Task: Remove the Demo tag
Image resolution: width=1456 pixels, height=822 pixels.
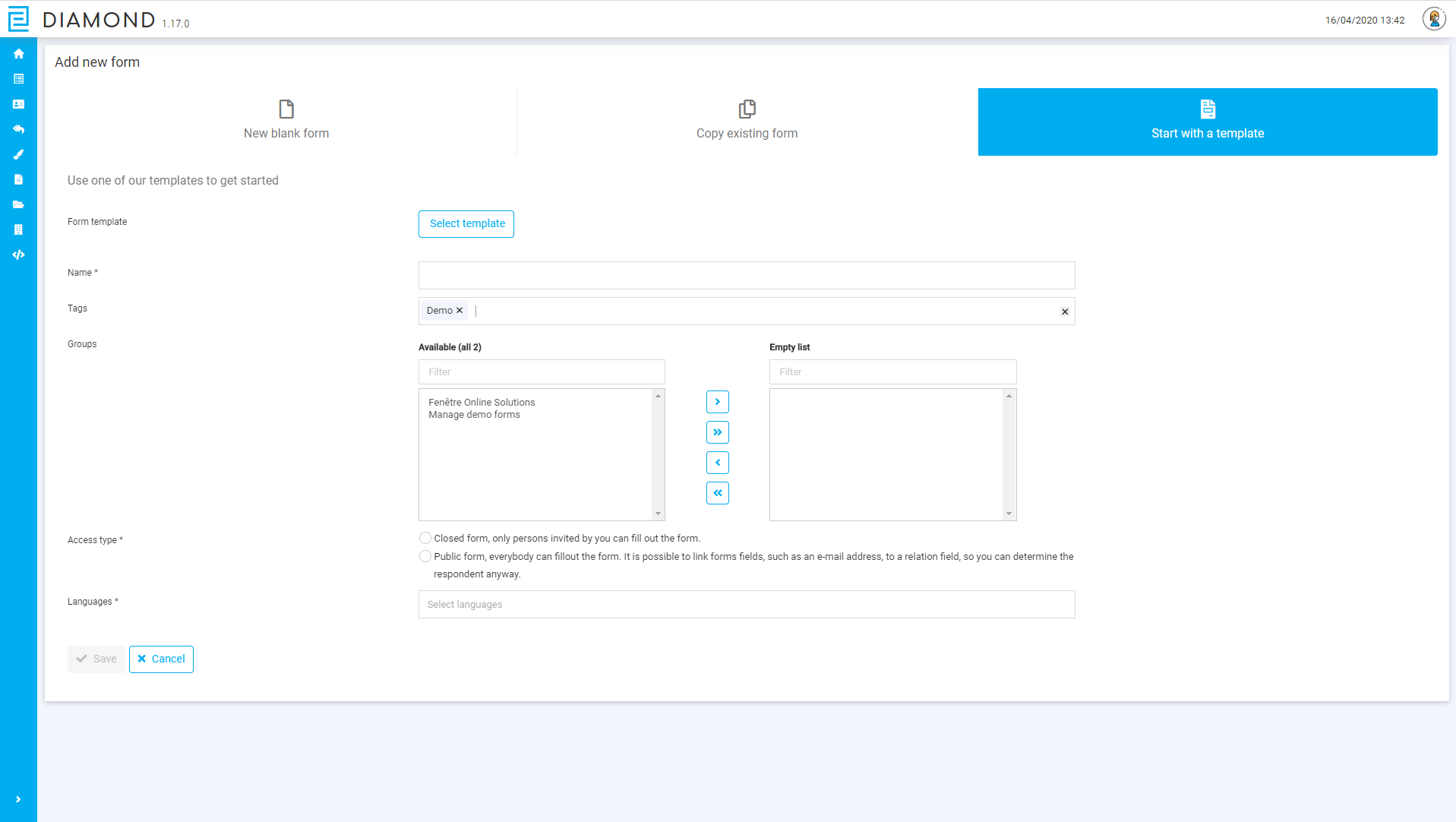Action: (460, 310)
